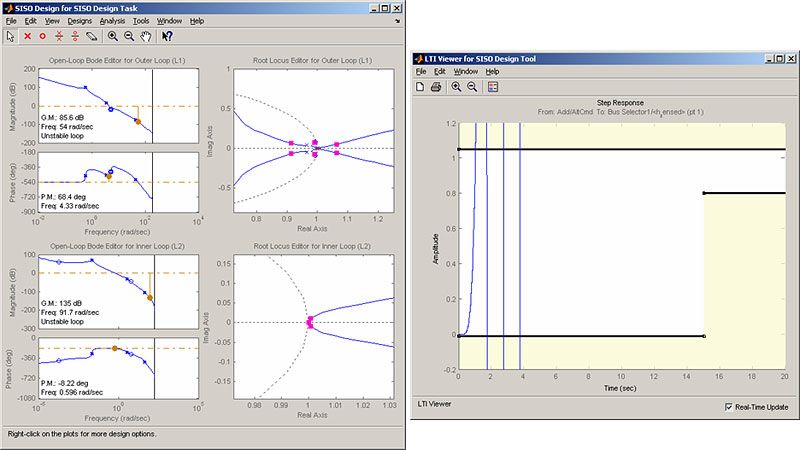Open the Help menu in LTI Viewer
The image size is (800, 450).
click(x=492, y=71)
